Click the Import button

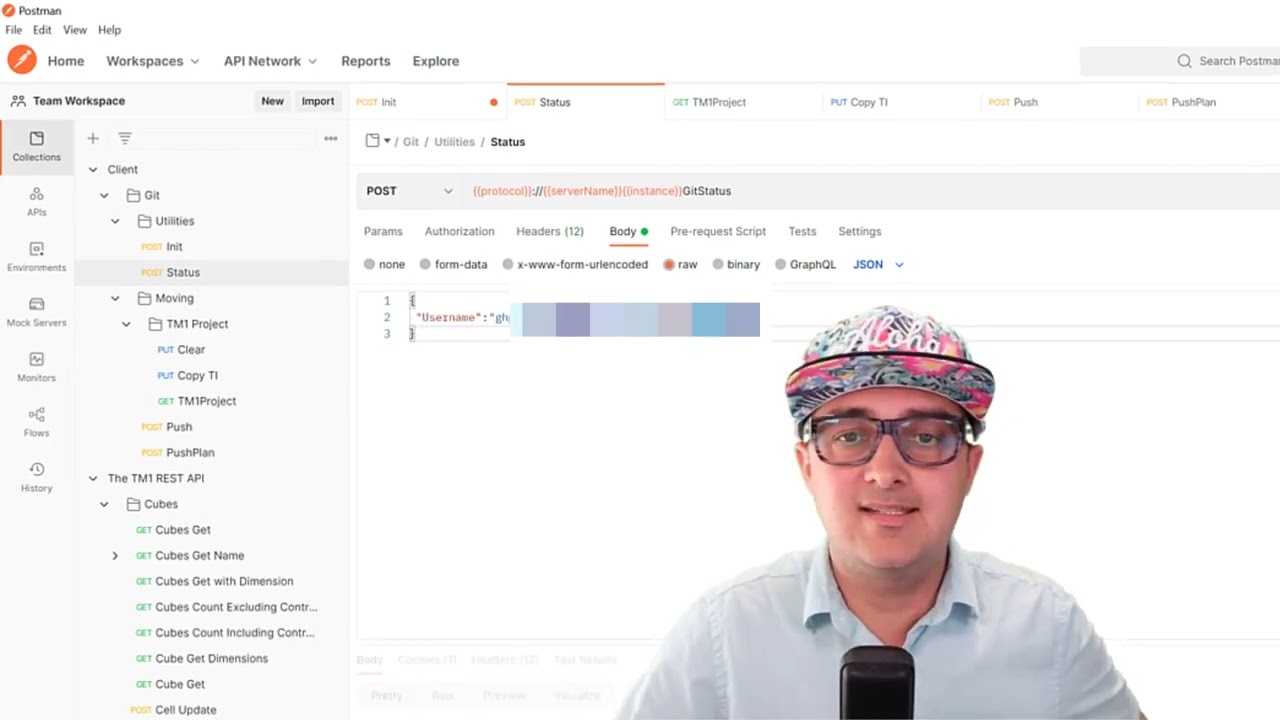[x=318, y=101]
